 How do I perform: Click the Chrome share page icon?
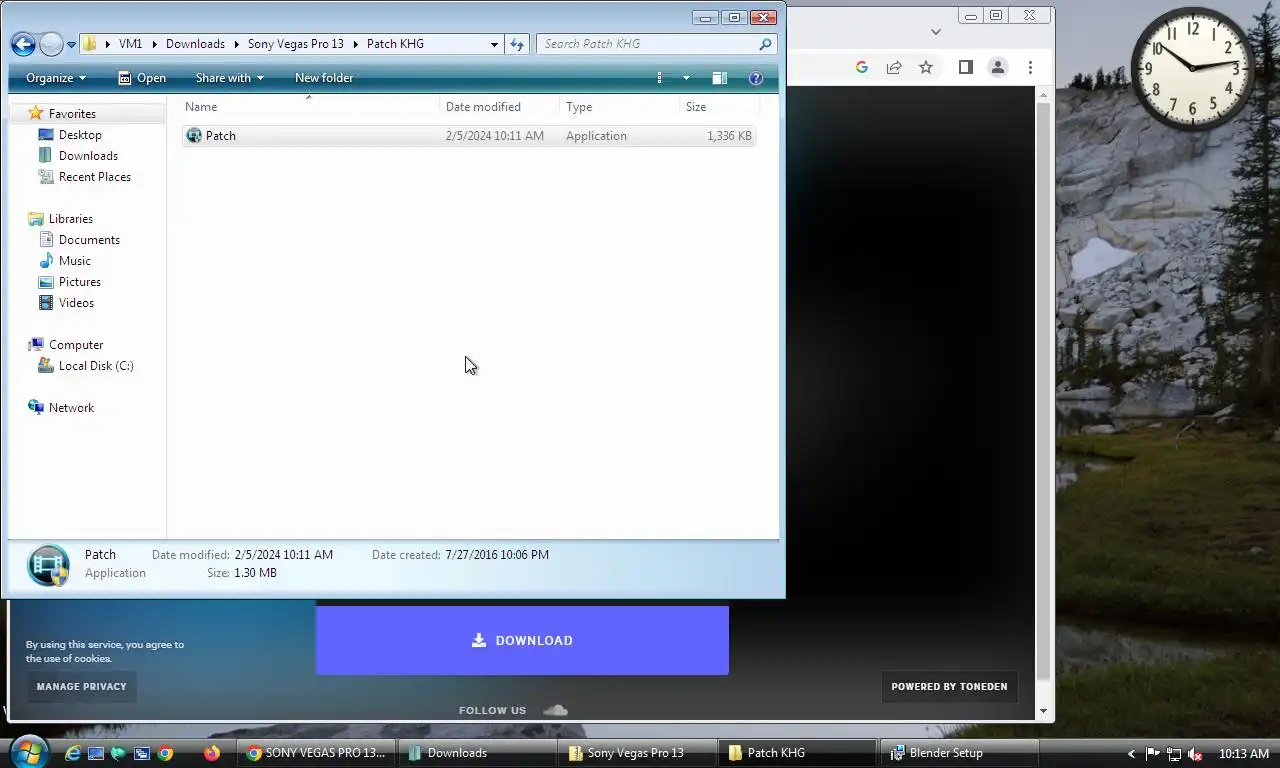(894, 67)
